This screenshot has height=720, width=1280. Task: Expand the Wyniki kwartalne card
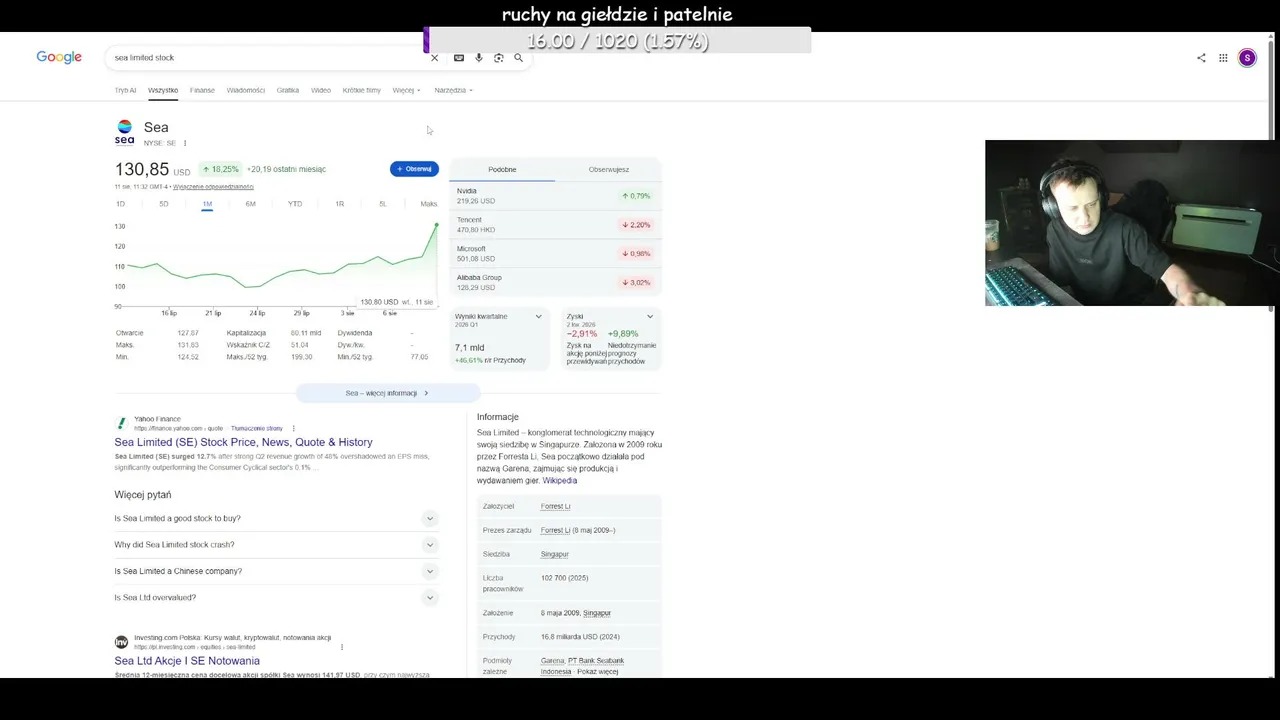click(538, 317)
